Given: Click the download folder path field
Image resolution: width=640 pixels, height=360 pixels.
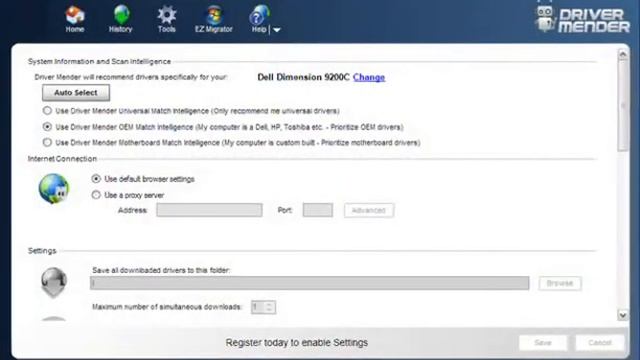Looking at the screenshot, I should [x=309, y=283].
